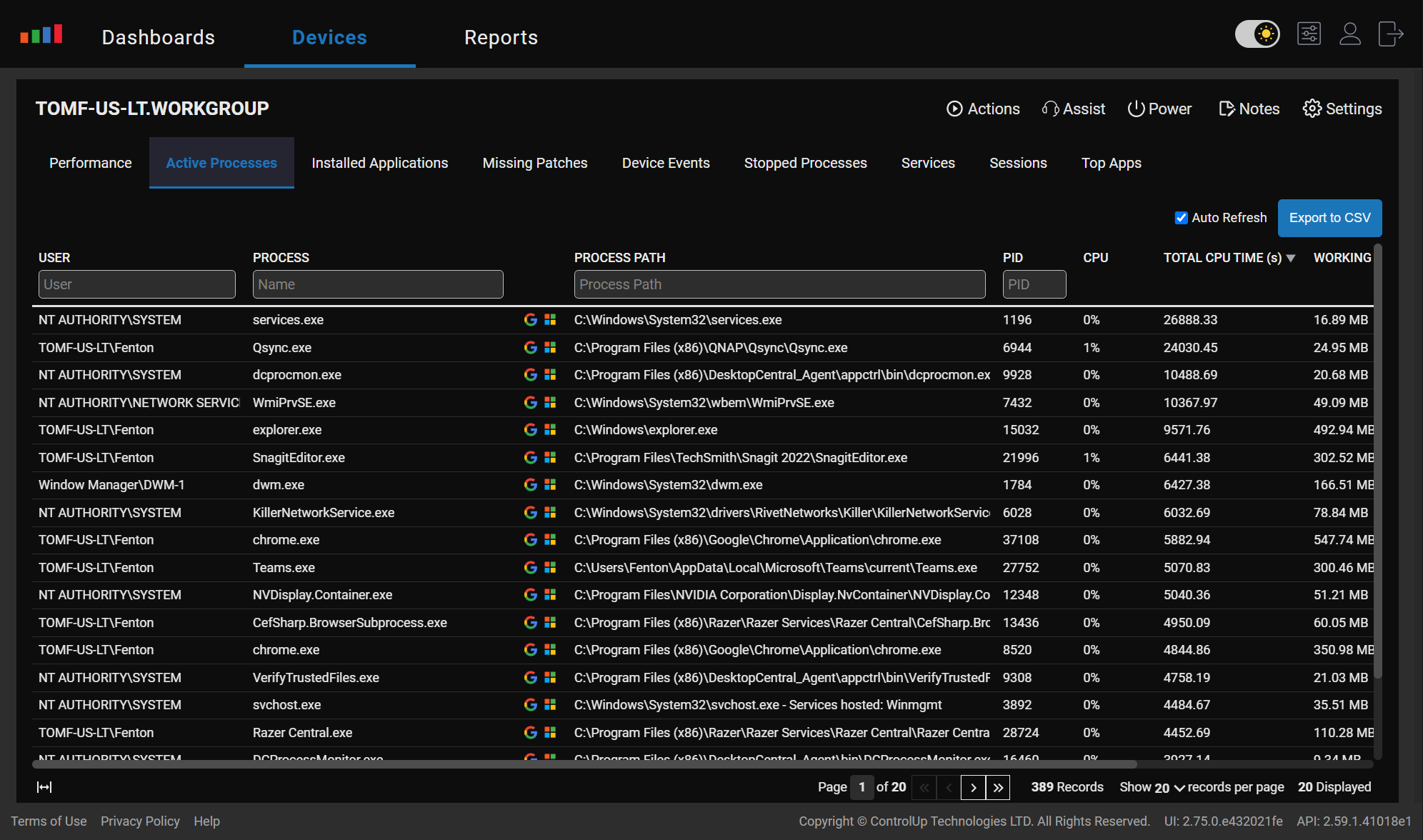Viewport: 1423px width, 840px height.
Task: Switch to the Performance tab
Action: pyautogui.click(x=90, y=163)
